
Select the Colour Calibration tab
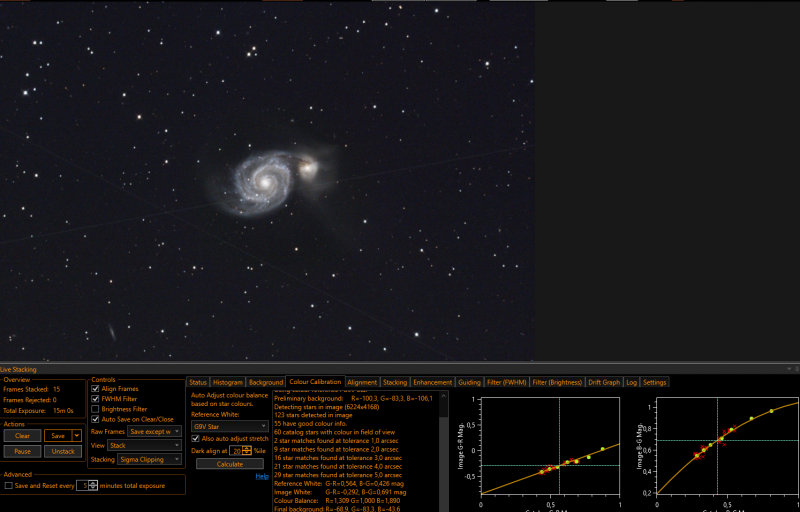coord(315,382)
